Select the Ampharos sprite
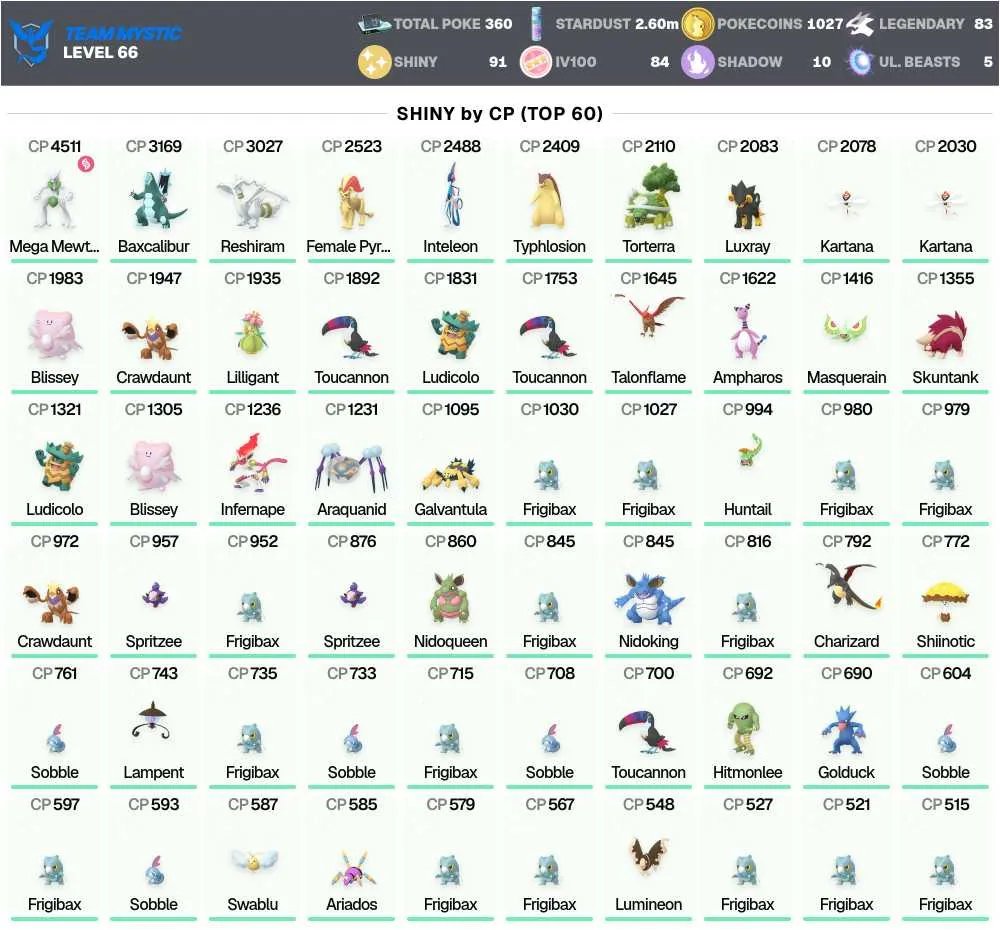 [x=746, y=332]
